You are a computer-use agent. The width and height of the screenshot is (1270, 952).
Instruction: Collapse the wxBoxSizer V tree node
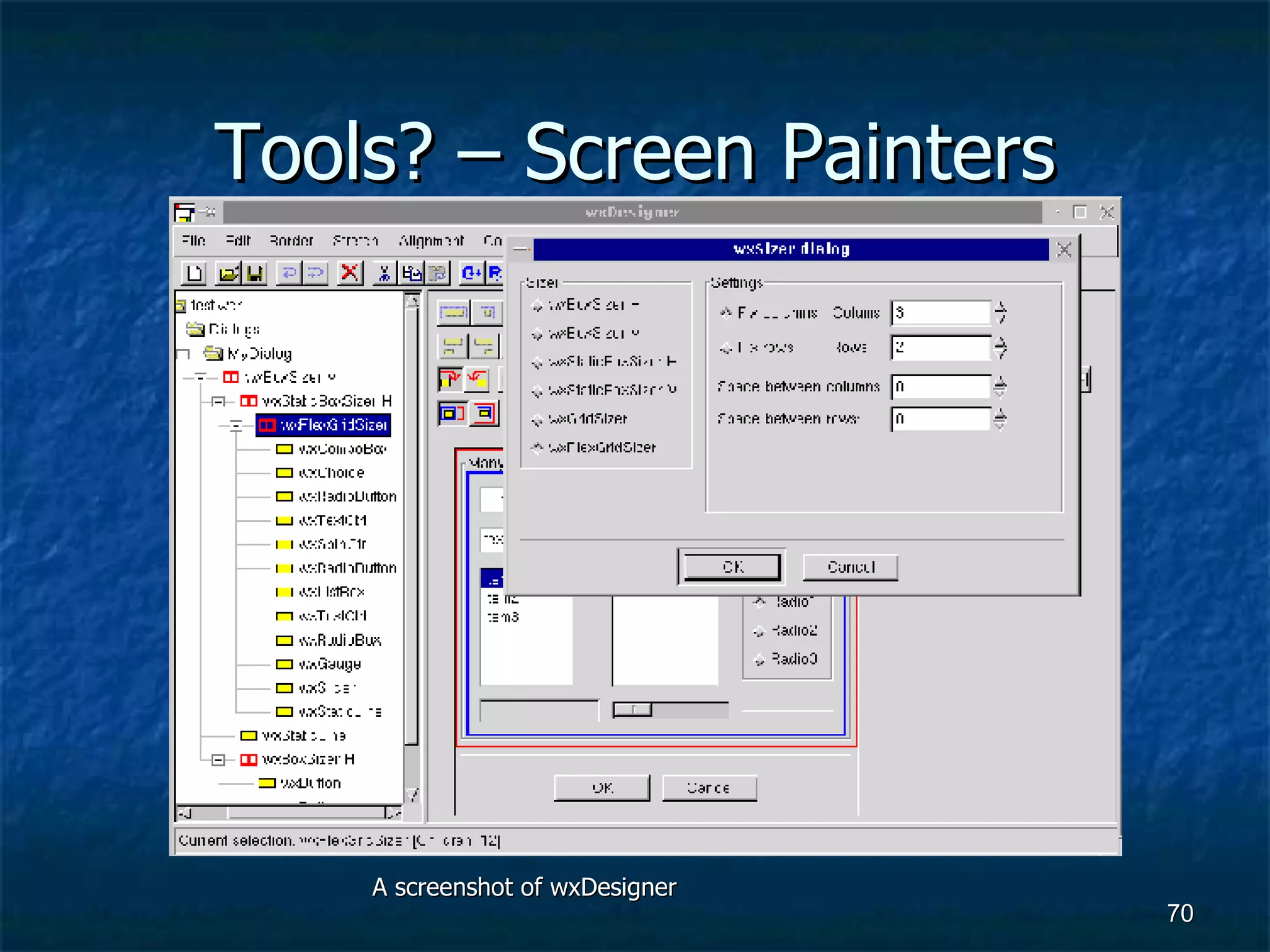(x=200, y=377)
